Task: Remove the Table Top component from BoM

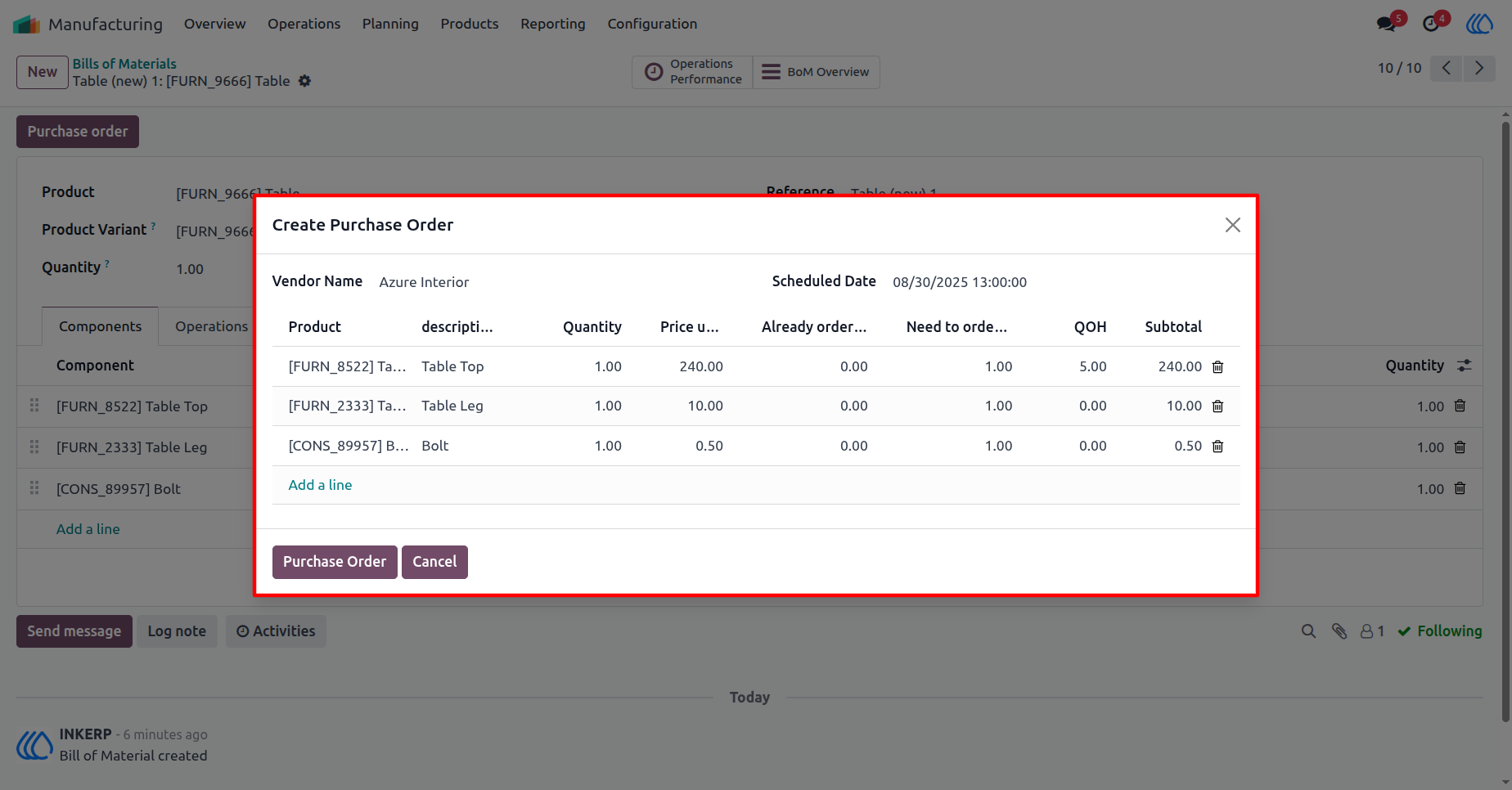Action: click(x=1460, y=406)
